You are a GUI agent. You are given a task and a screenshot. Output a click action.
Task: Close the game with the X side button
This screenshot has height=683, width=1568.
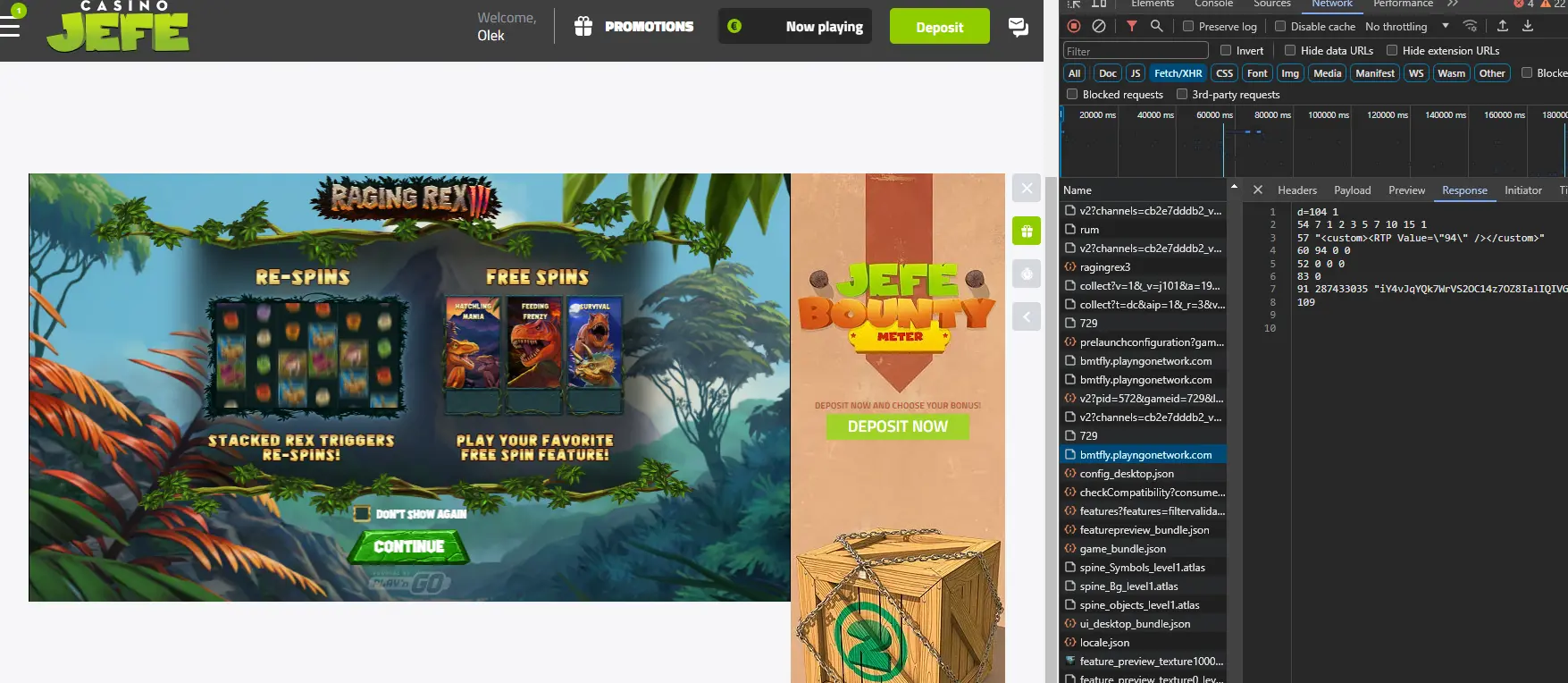(x=1027, y=188)
